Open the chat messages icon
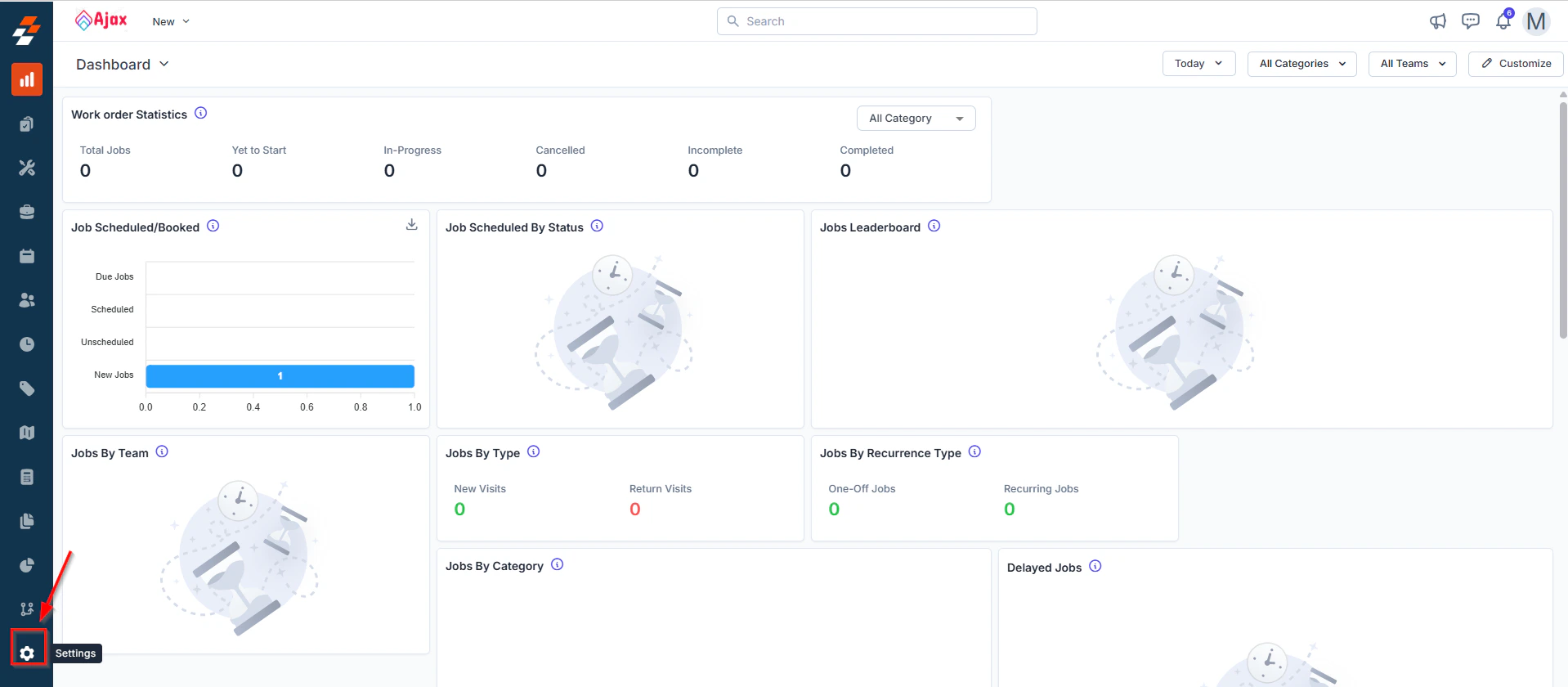Viewport: 1568px width, 687px height. pyautogui.click(x=1471, y=21)
